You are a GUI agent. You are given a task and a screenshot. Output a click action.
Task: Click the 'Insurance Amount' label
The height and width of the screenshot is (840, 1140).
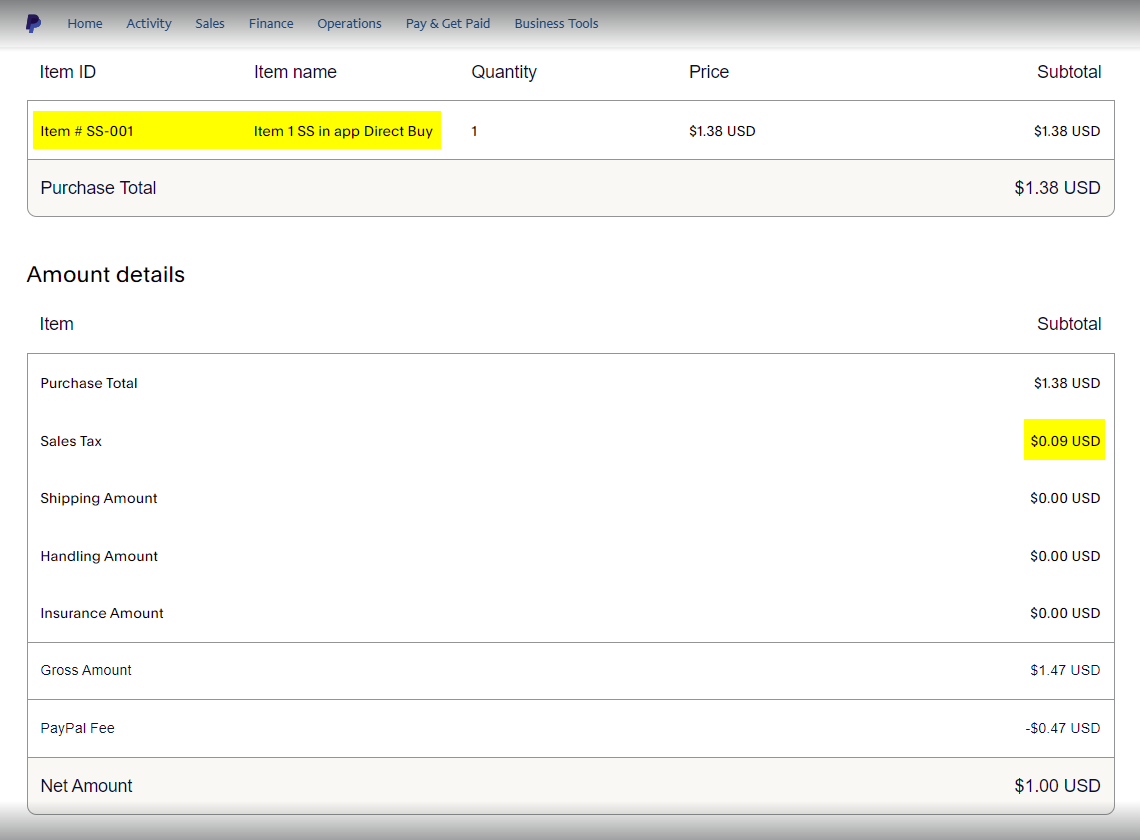[102, 613]
